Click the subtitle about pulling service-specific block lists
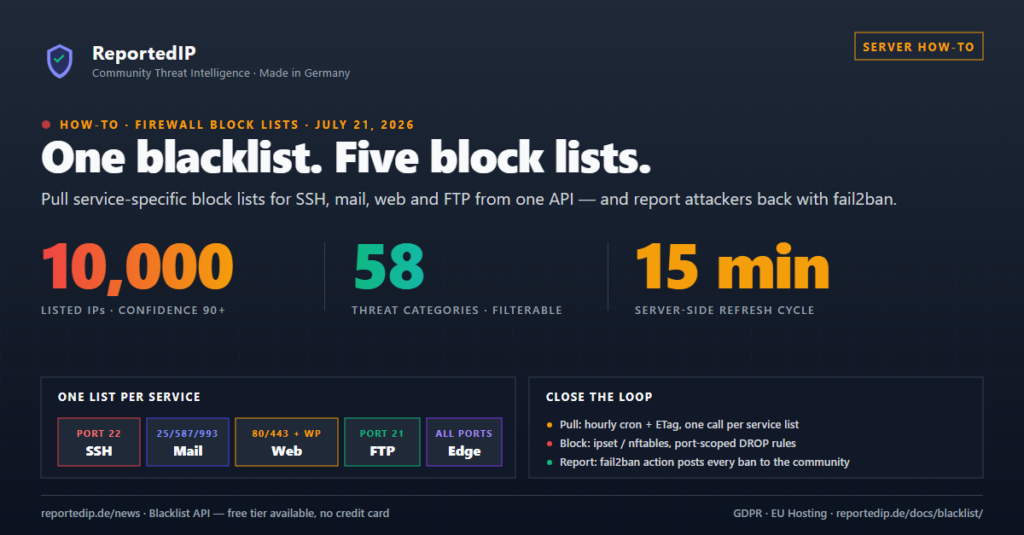1024x535 pixels. pyautogui.click(x=469, y=199)
